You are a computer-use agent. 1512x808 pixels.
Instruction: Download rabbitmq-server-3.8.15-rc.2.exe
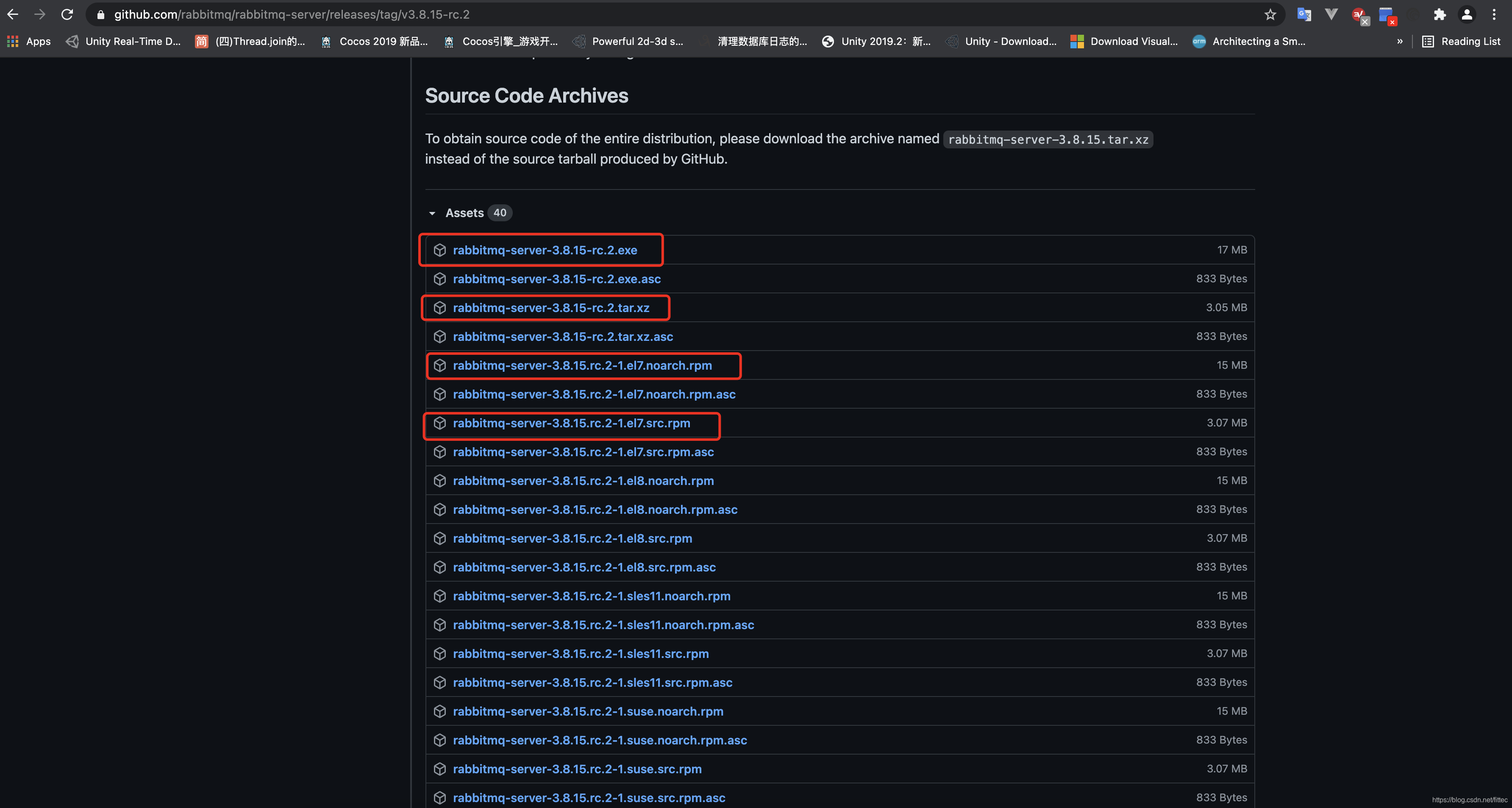click(545, 250)
